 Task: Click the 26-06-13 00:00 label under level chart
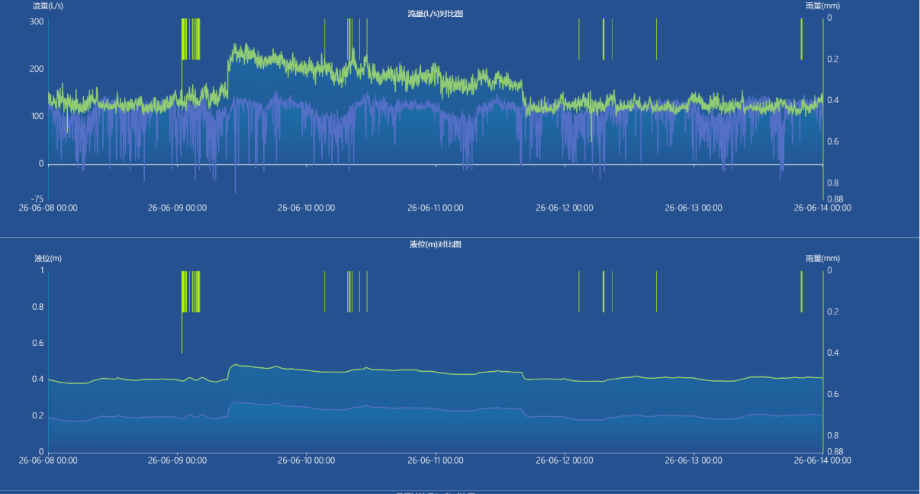694,461
